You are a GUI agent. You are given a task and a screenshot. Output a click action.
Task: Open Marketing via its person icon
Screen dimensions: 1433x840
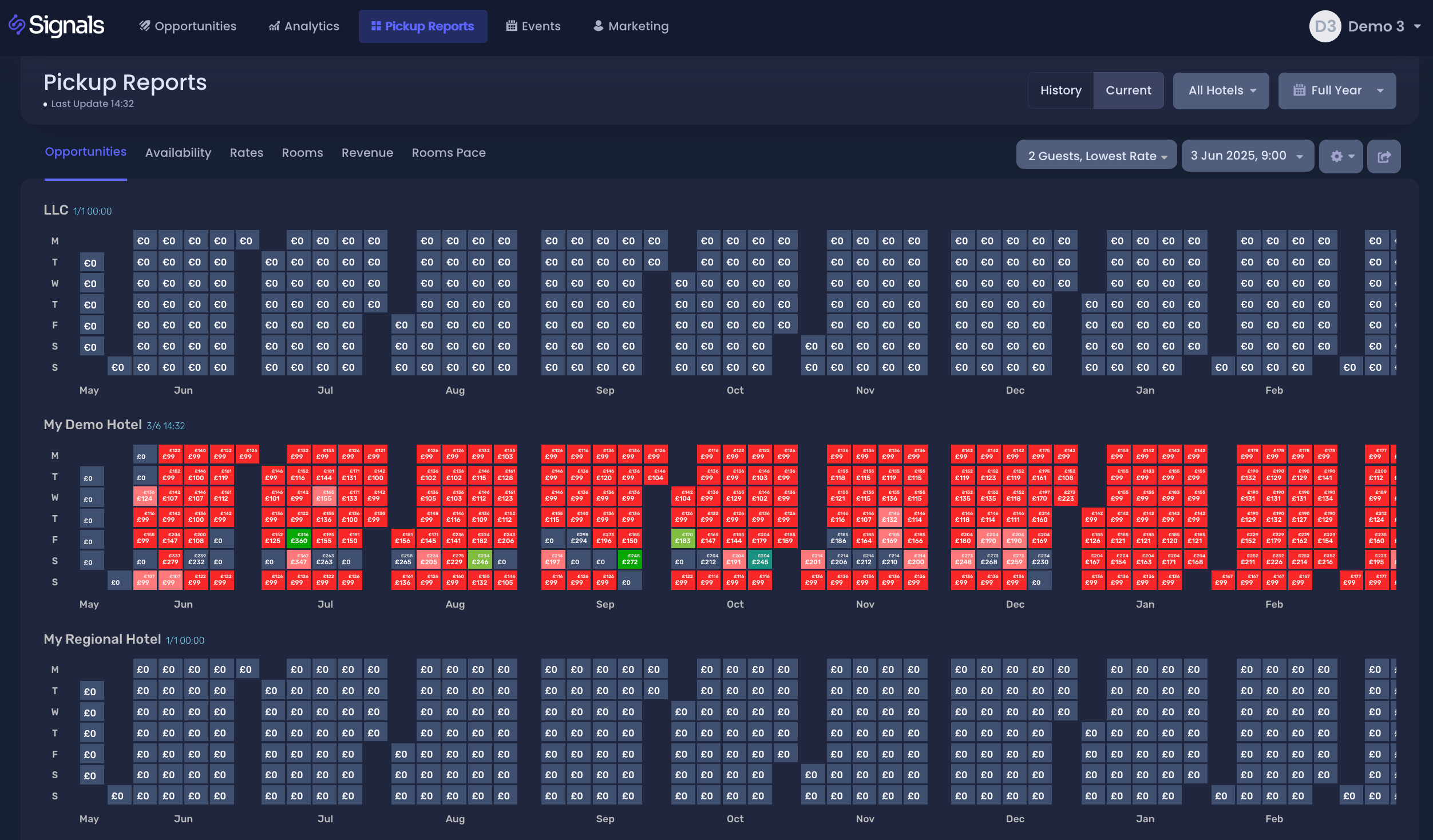[598, 26]
